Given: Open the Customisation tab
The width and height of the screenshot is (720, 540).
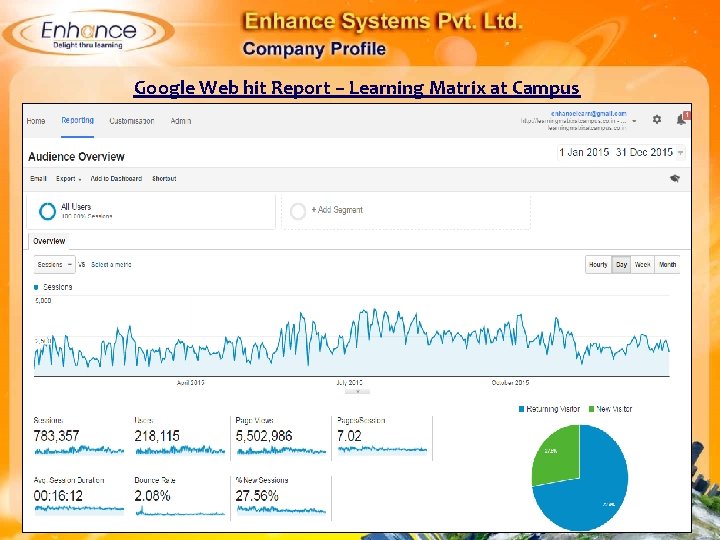Looking at the screenshot, I should click(x=132, y=121).
